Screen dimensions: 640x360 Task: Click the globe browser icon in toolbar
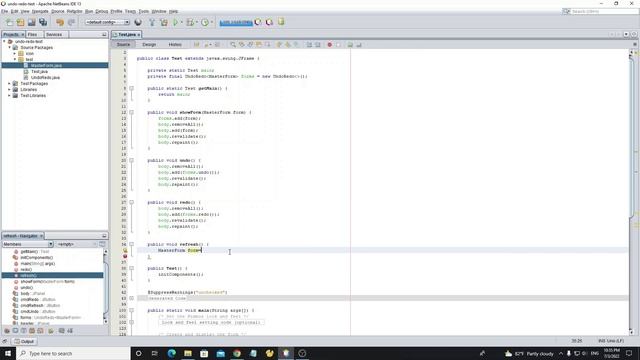(138, 22)
